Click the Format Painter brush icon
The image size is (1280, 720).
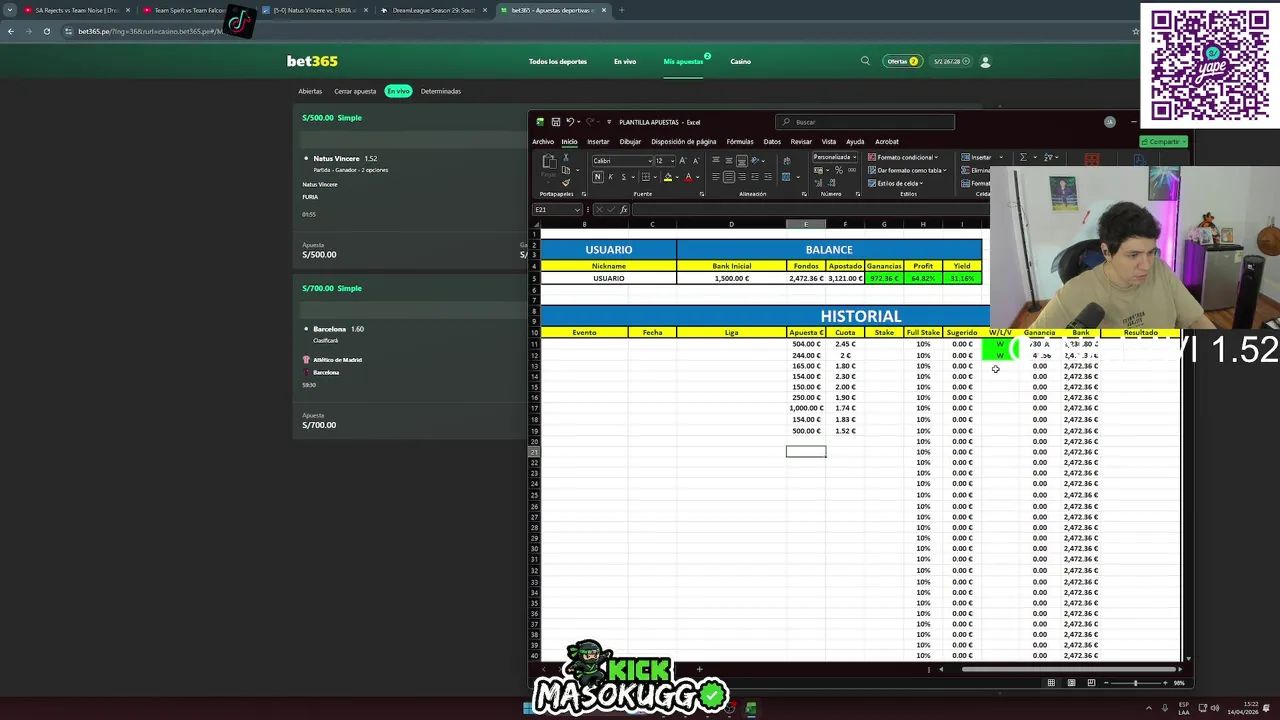tap(566, 183)
